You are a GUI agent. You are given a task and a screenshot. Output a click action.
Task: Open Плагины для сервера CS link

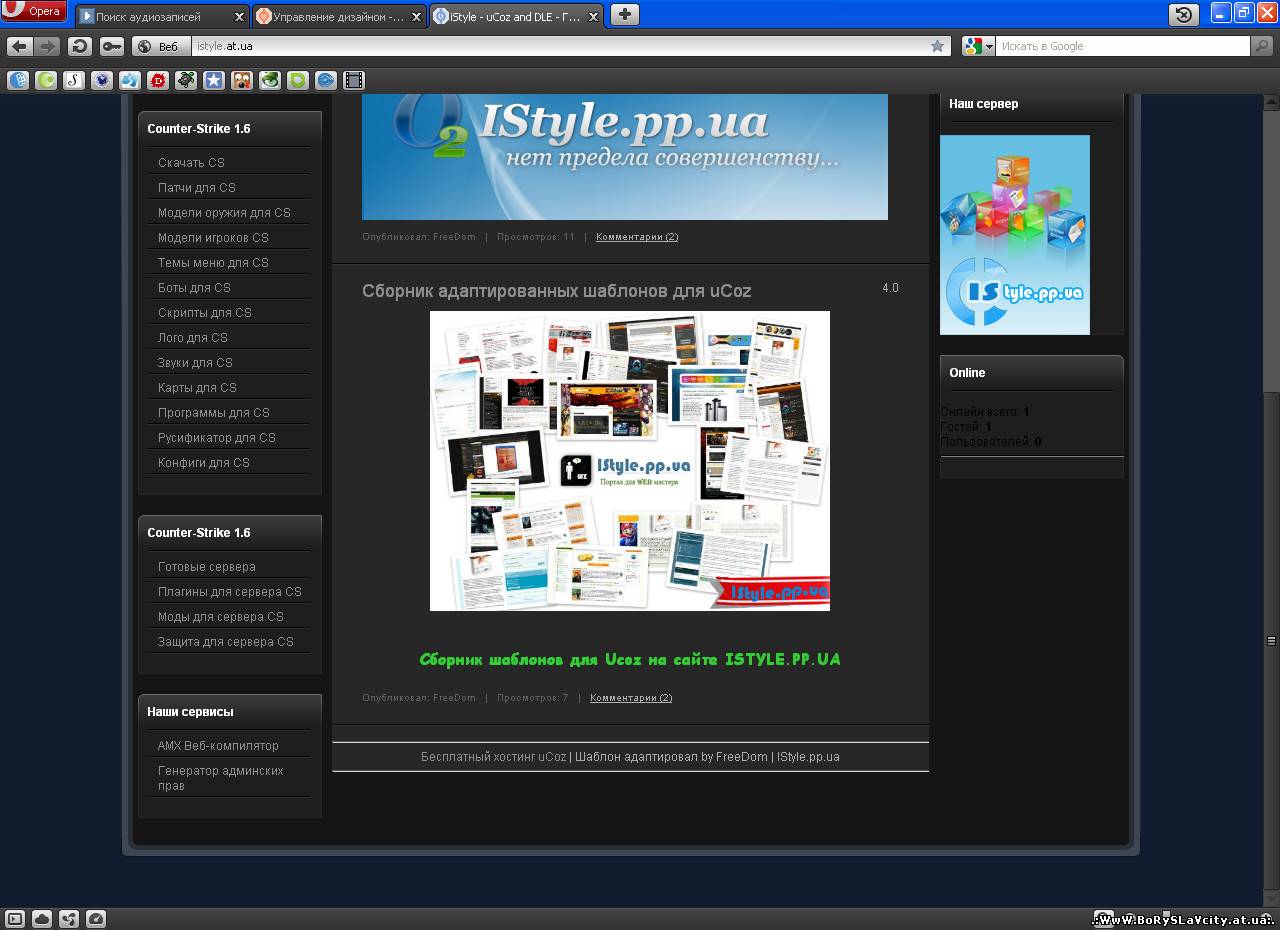pos(230,592)
